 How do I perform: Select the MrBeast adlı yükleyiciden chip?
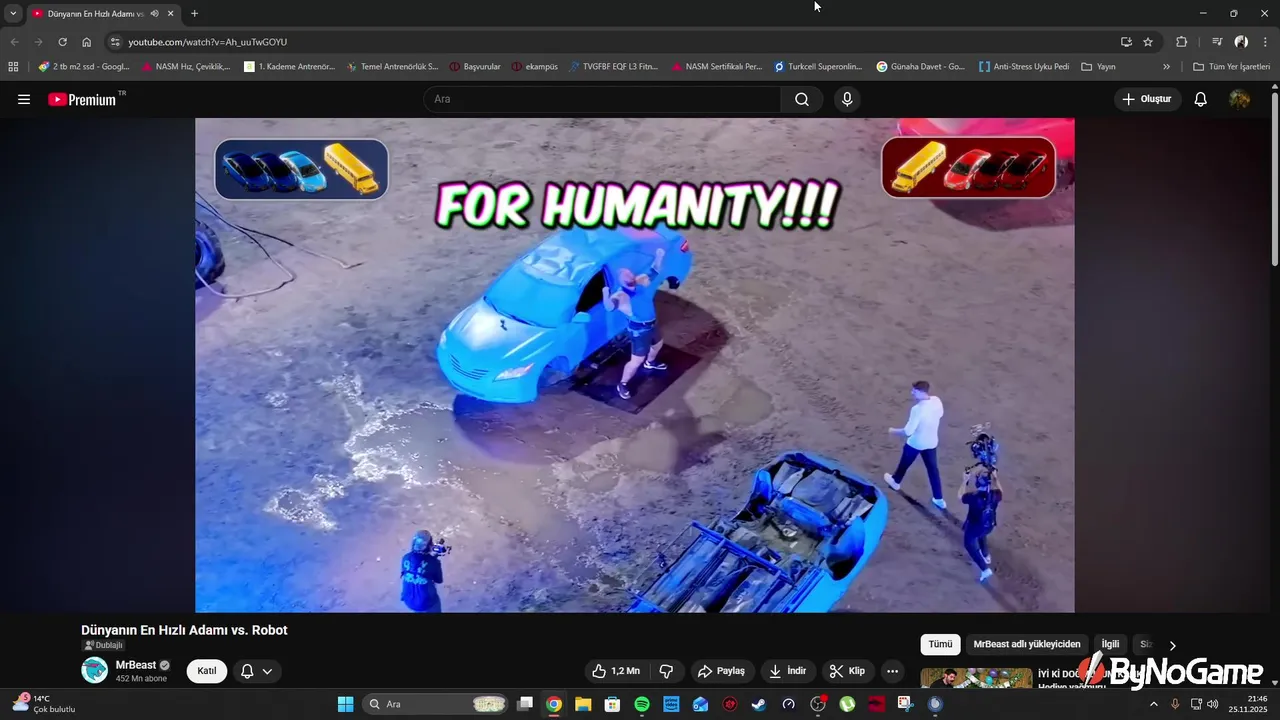coord(1027,644)
